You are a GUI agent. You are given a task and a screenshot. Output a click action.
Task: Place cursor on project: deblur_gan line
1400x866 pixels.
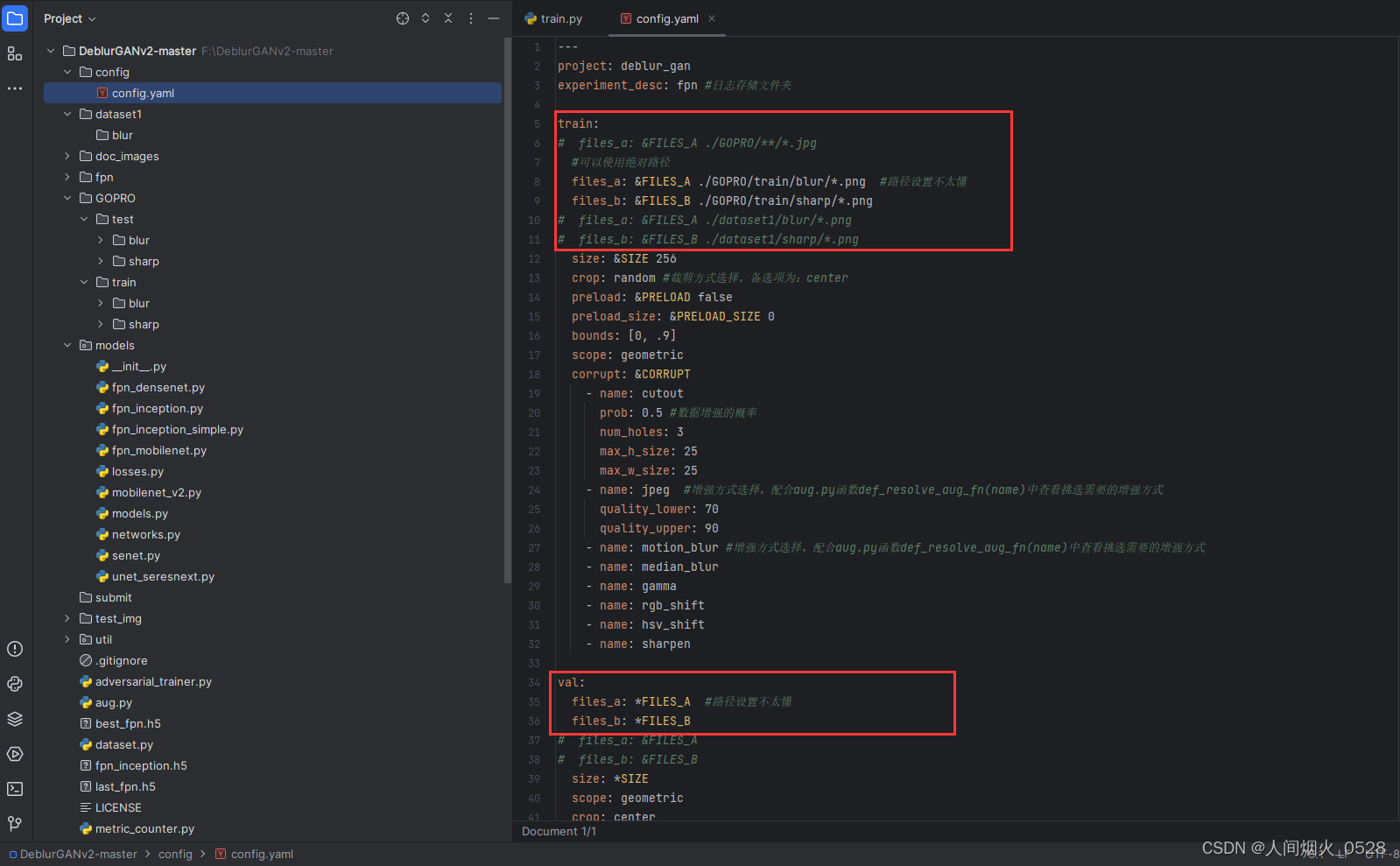click(623, 66)
